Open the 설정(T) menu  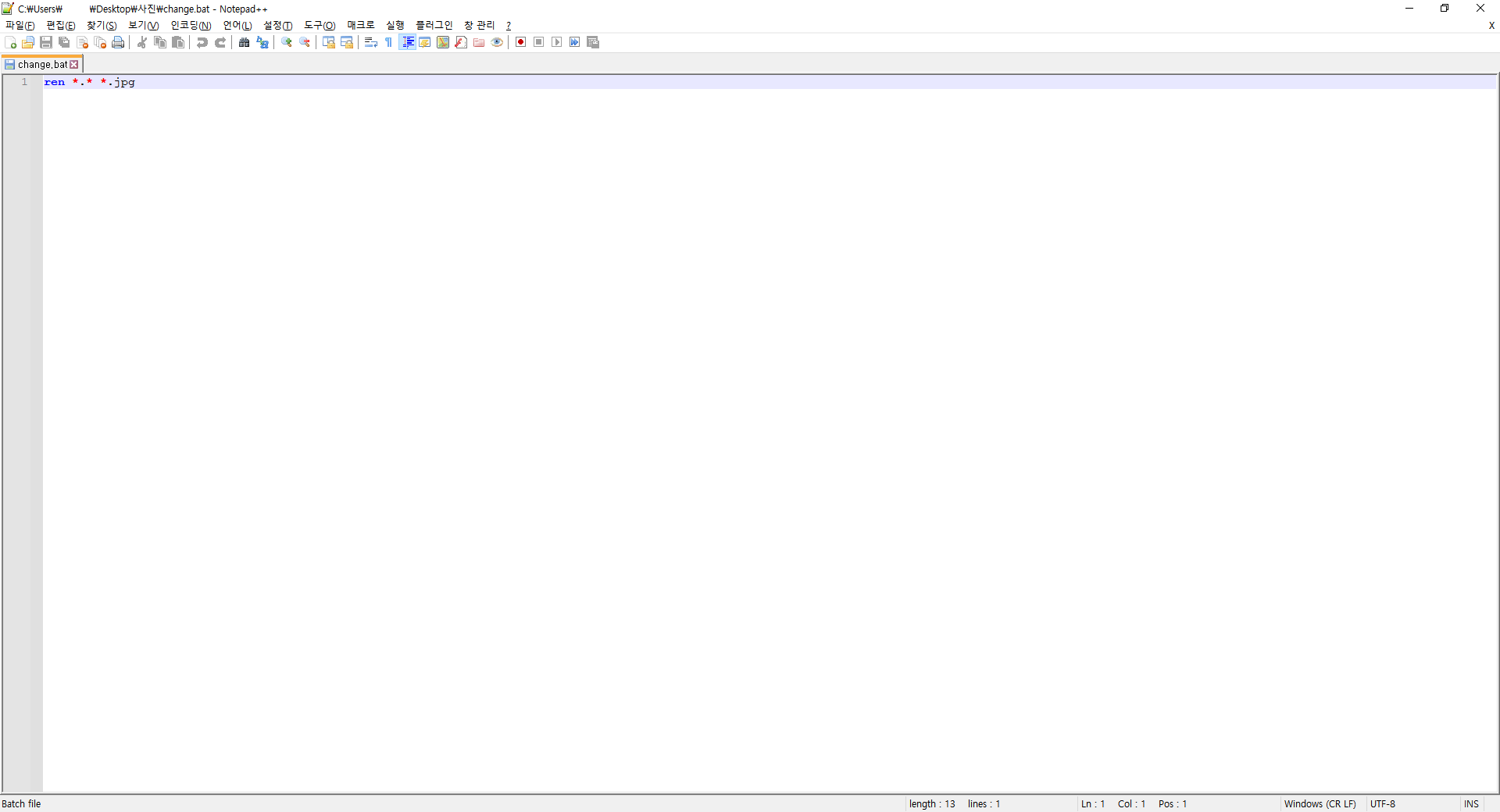pos(278,26)
